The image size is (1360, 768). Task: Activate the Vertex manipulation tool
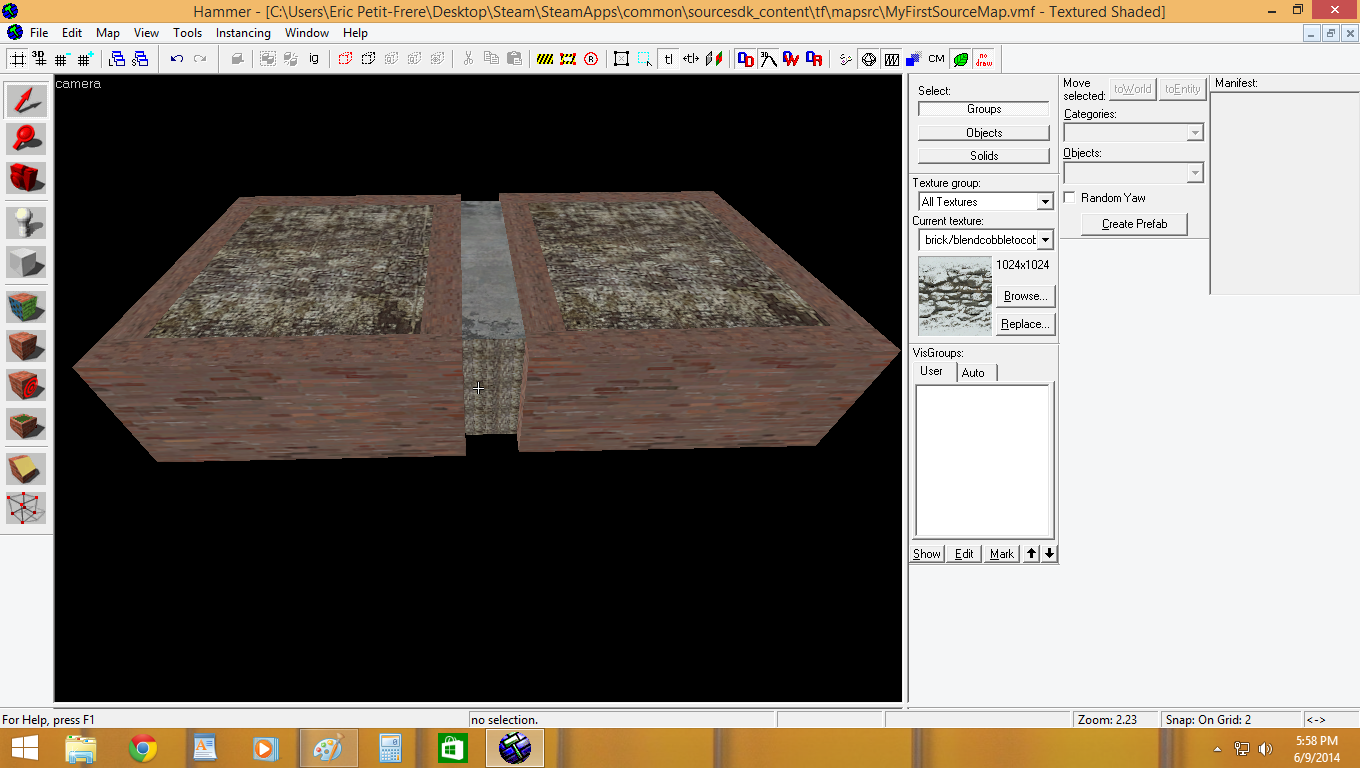tap(25, 508)
